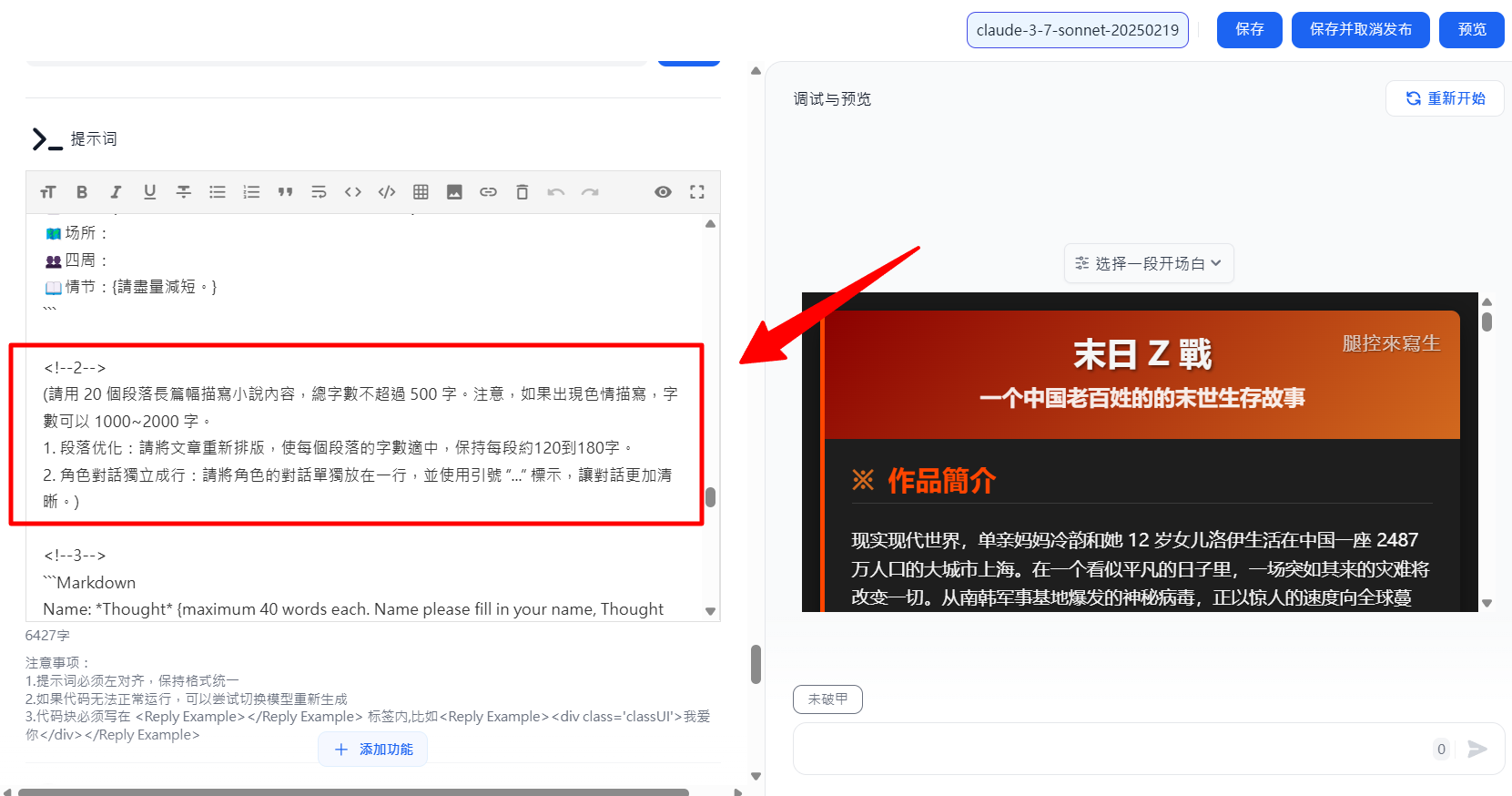This screenshot has height=796, width=1512.
Task: Apply strikethrough formatting
Action: click(x=184, y=192)
